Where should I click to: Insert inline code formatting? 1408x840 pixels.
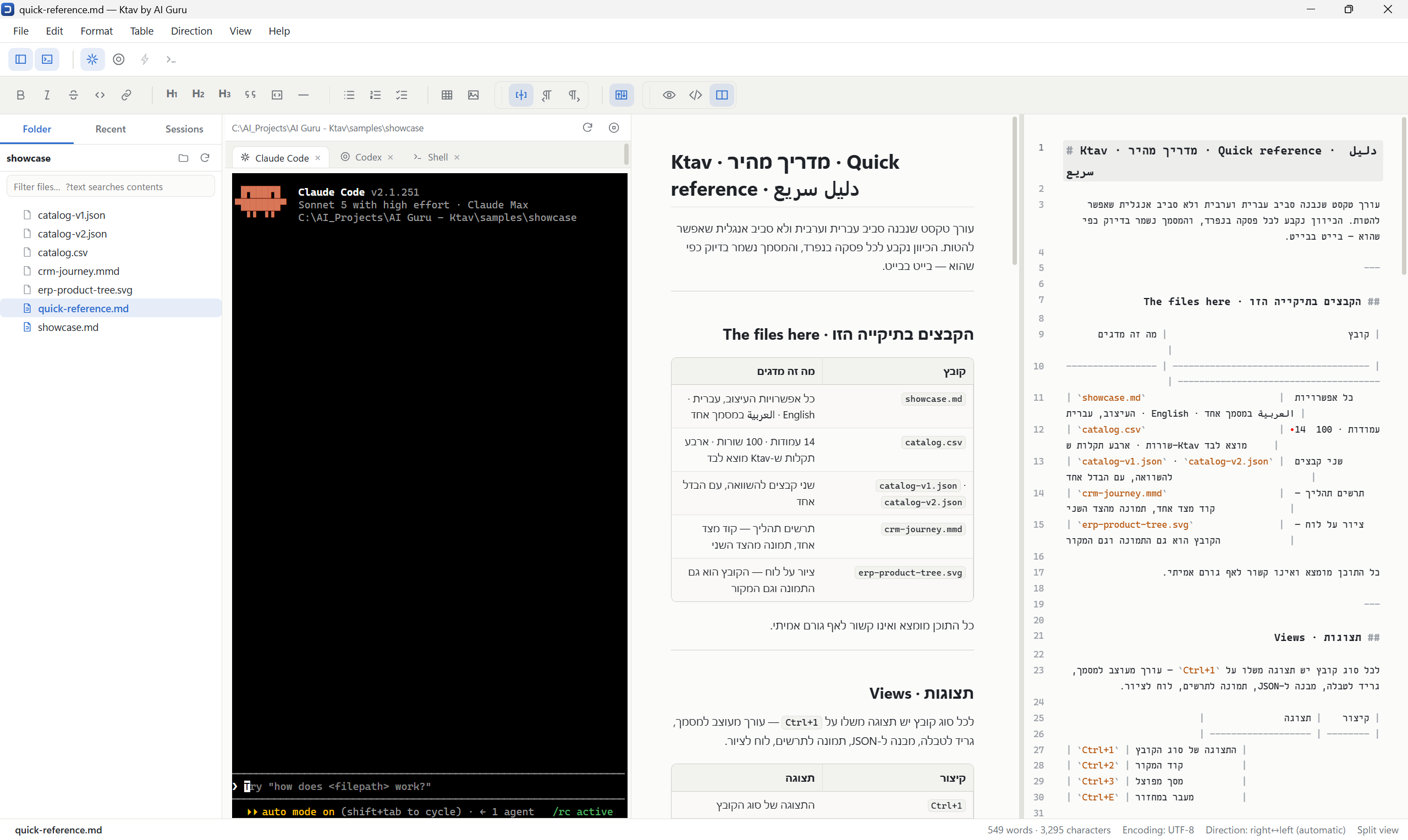tap(100, 95)
